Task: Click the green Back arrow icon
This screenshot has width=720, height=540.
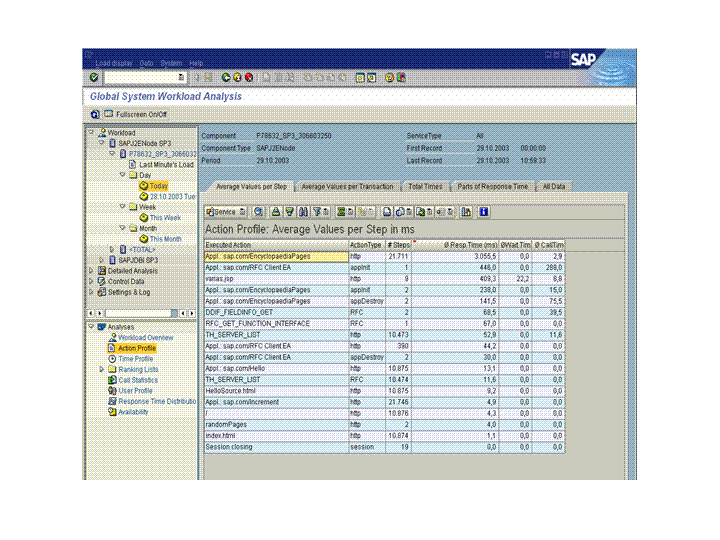Action: point(226,78)
